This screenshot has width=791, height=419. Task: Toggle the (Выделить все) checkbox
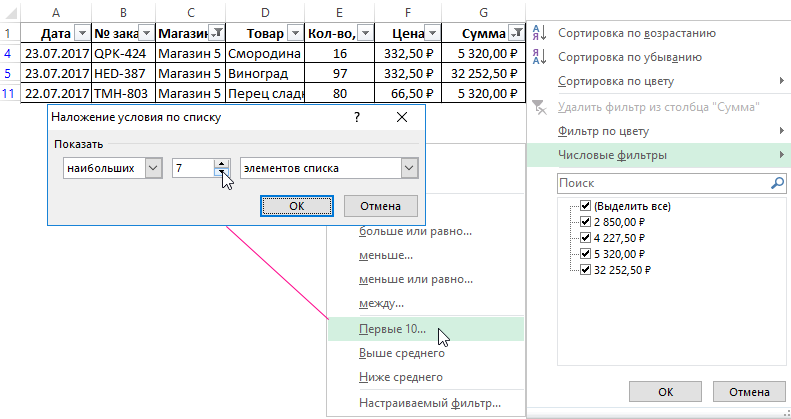585,206
